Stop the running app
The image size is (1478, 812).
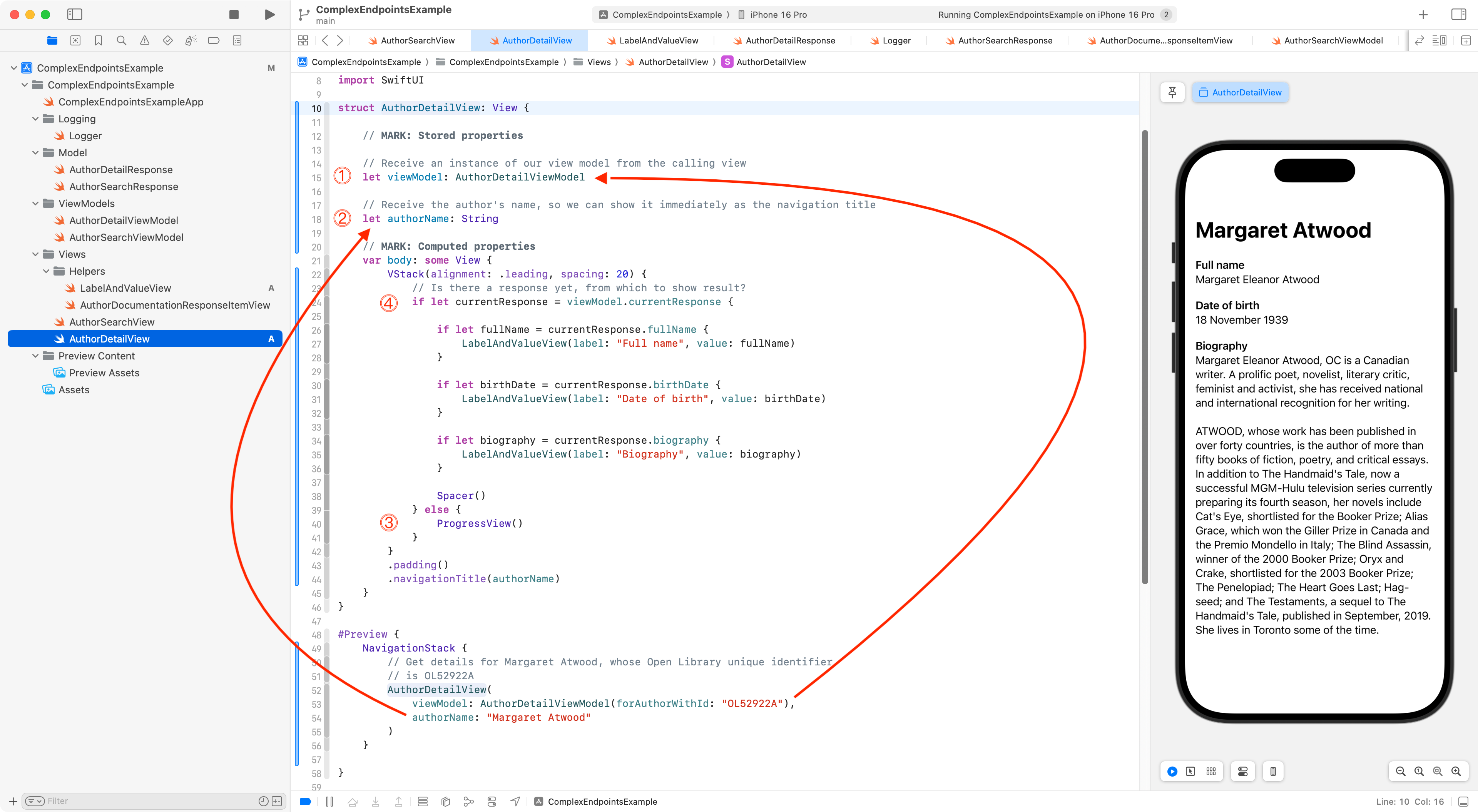click(234, 14)
